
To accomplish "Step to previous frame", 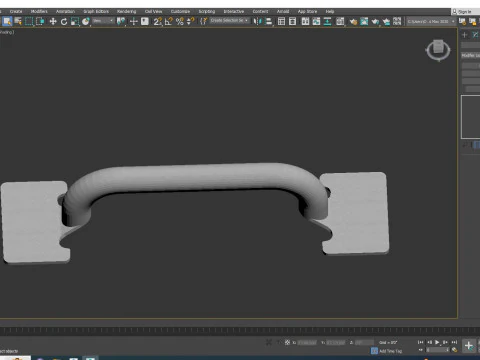I will 429,342.
